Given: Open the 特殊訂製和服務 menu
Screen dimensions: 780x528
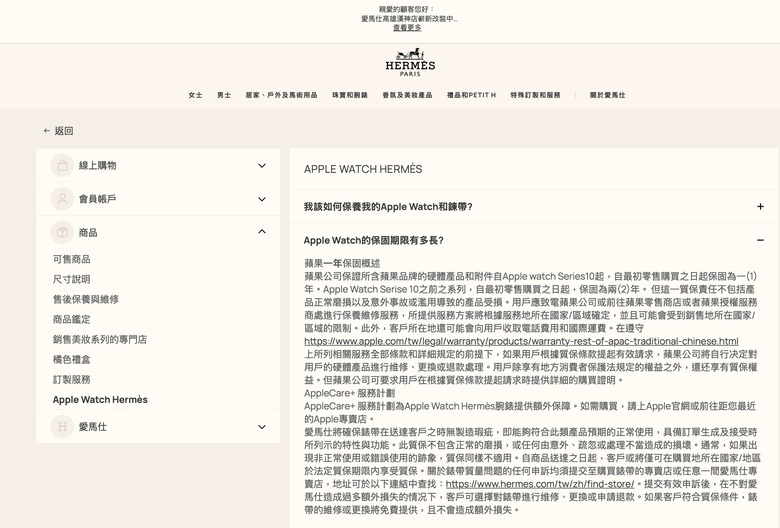Looking at the screenshot, I should [535, 95].
